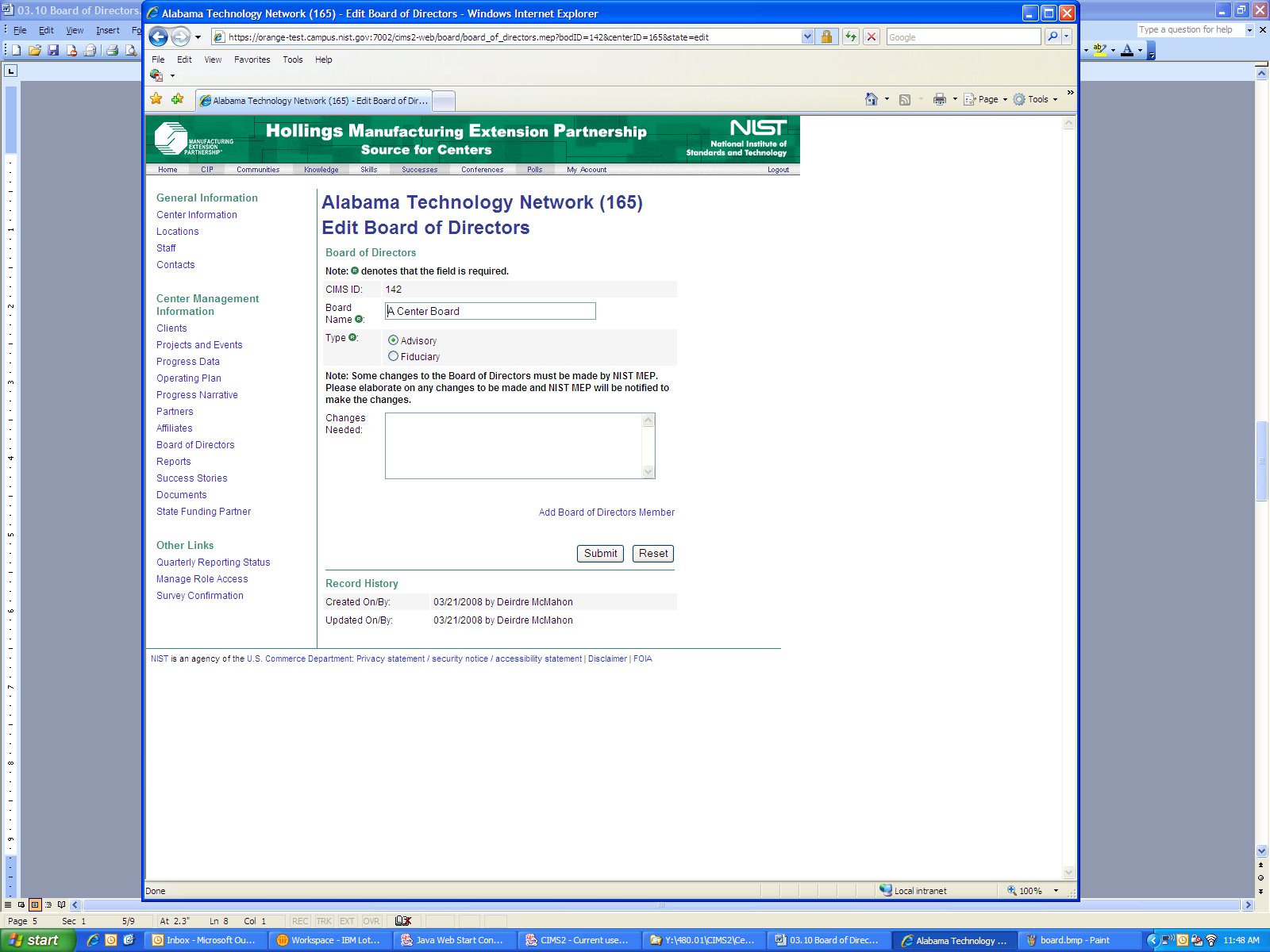Click the spelling status book icon in Word

point(403,921)
